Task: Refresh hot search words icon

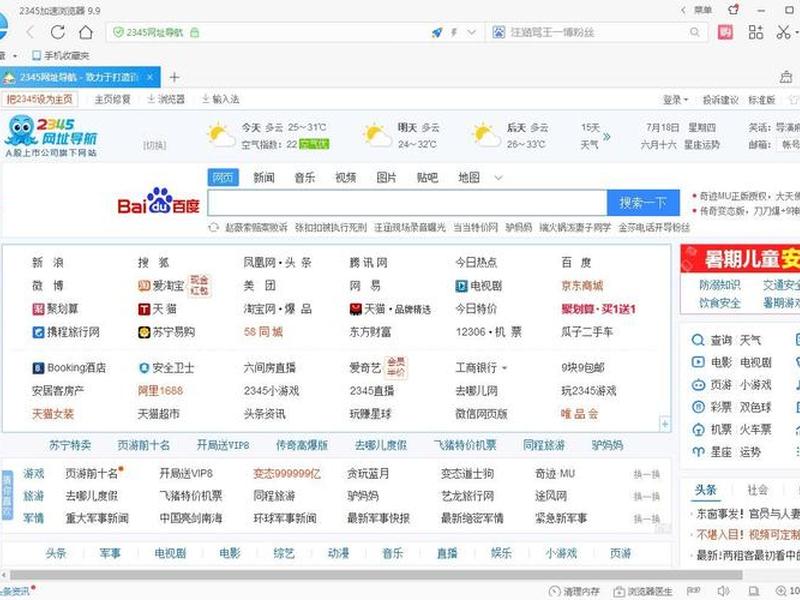Action: point(213,228)
